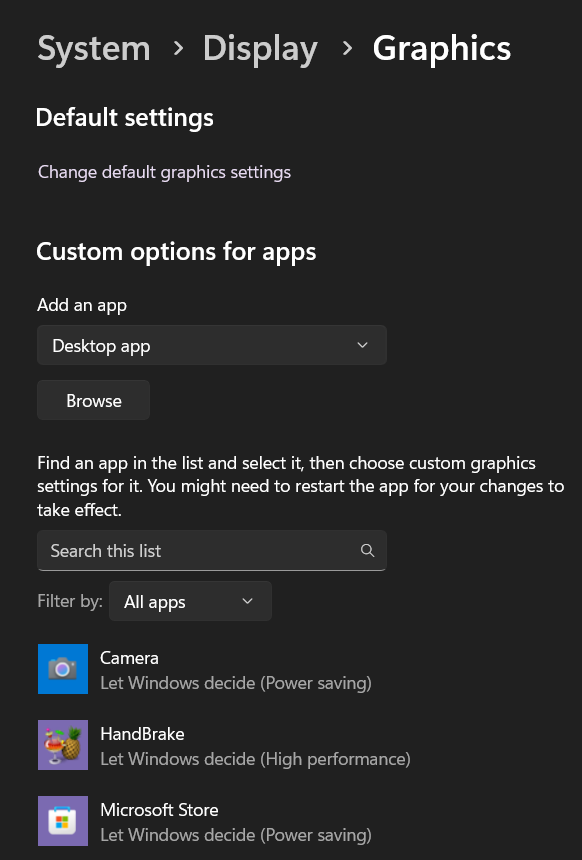Click the Microsoft Store app icon
This screenshot has width=582, height=860.
point(63,820)
